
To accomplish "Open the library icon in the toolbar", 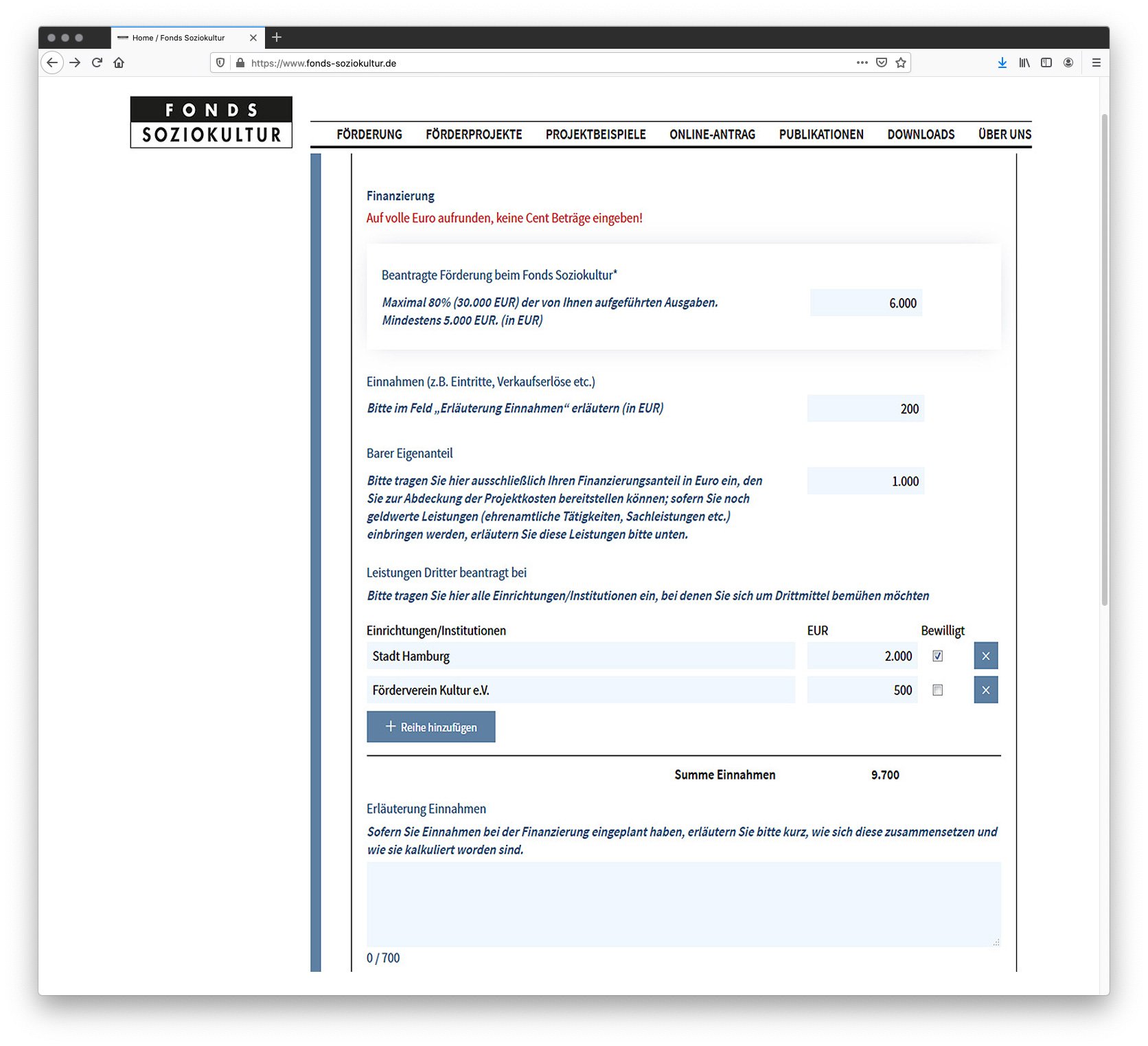I will click(1024, 62).
